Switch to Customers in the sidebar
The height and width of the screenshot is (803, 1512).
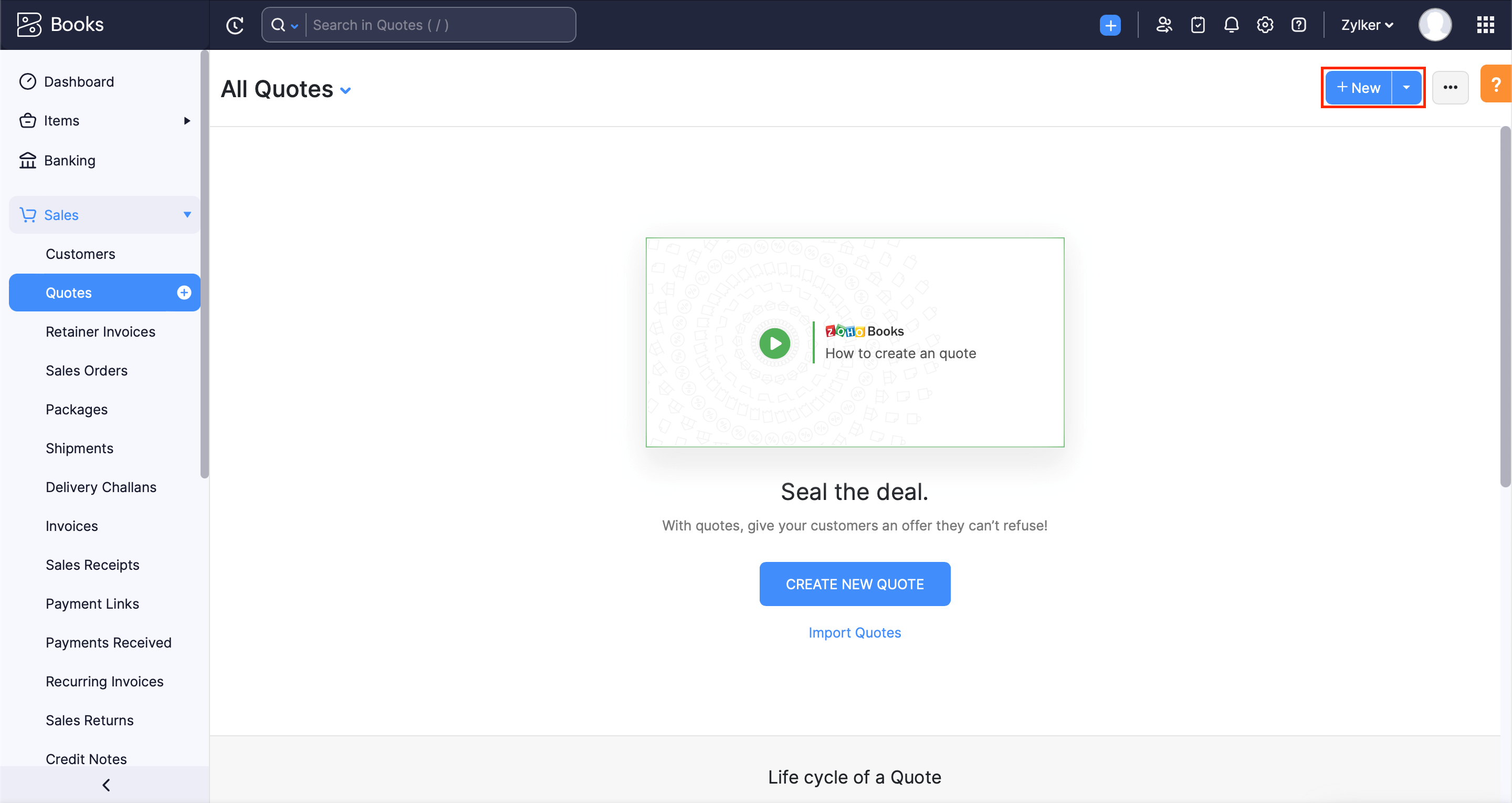coord(80,254)
